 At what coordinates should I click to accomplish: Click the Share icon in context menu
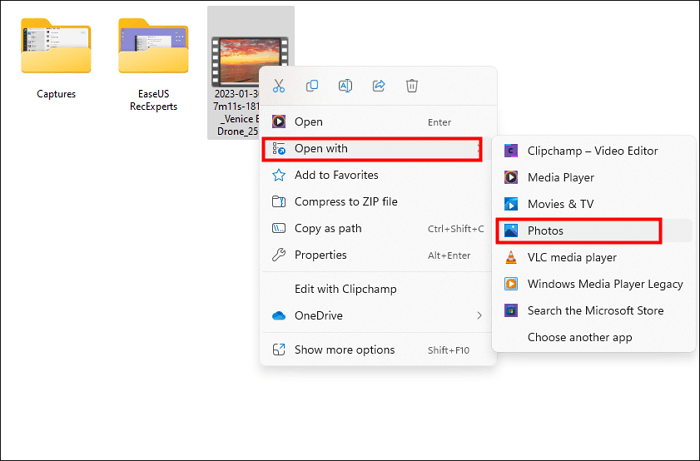[x=379, y=86]
